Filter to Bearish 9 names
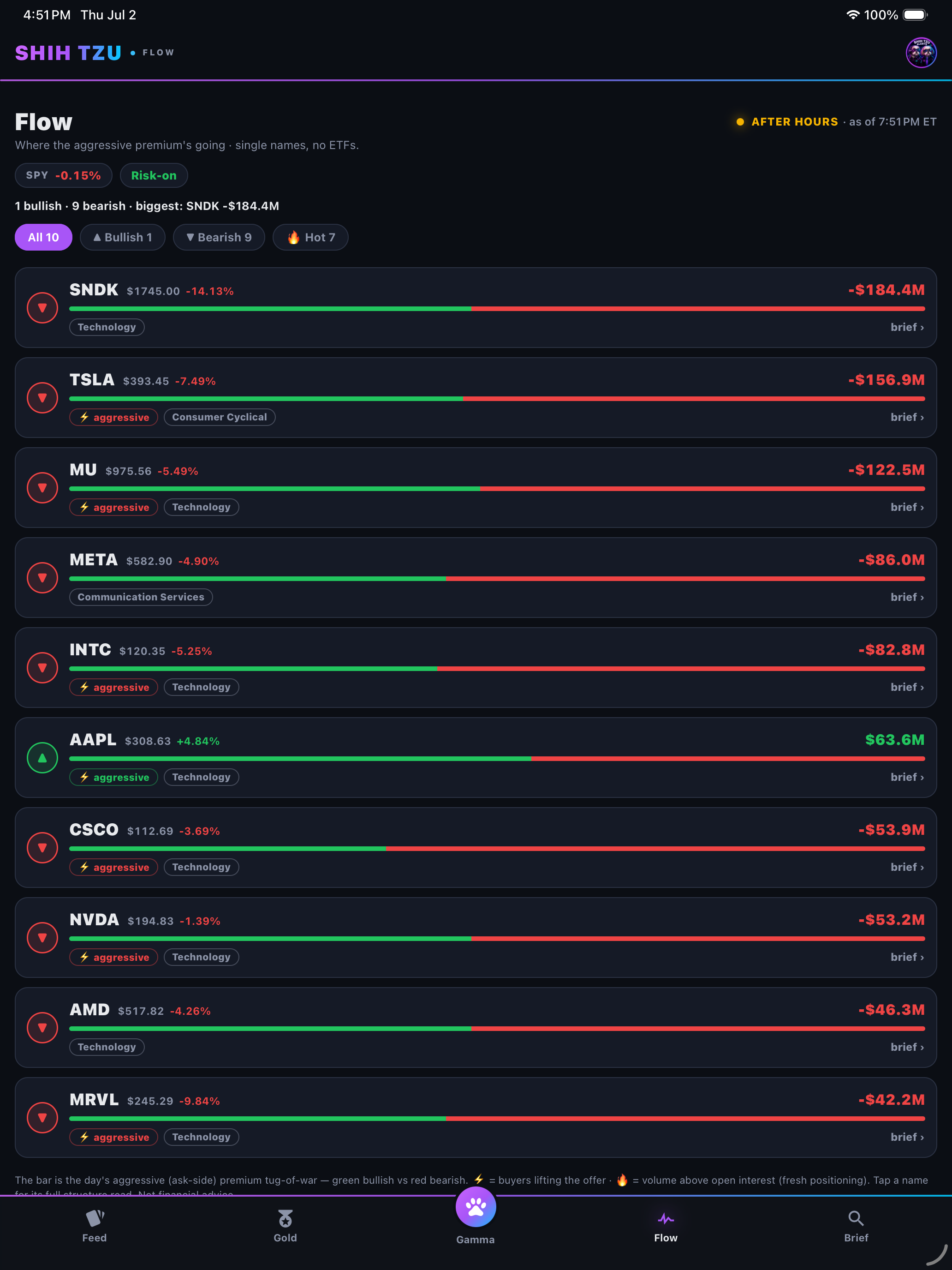The width and height of the screenshot is (952, 1270). (x=219, y=237)
